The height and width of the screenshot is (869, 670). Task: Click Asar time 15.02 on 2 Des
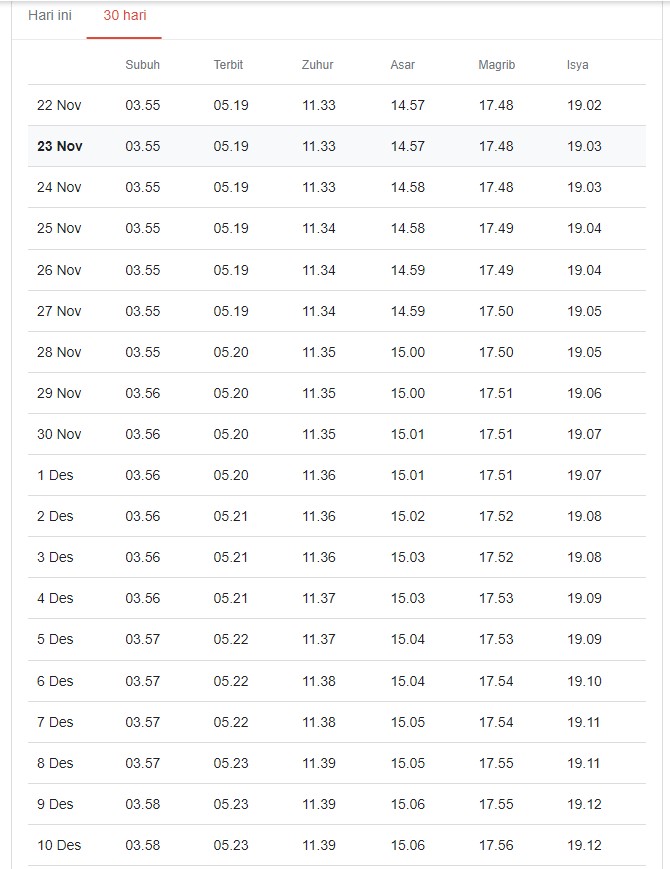click(407, 516)
